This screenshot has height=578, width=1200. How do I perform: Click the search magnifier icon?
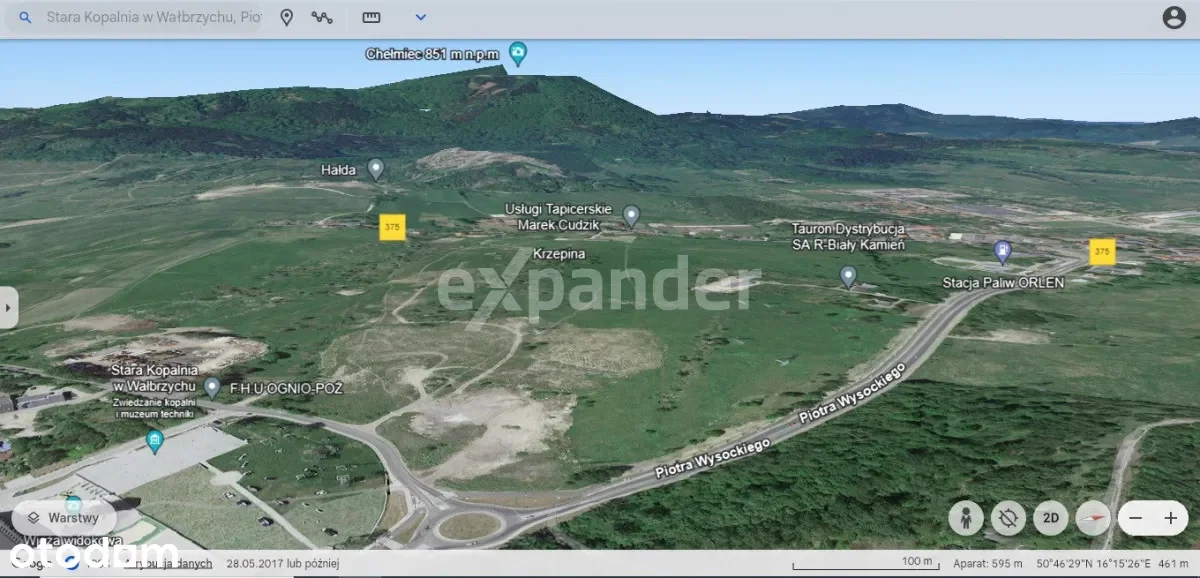coord(26,18)
